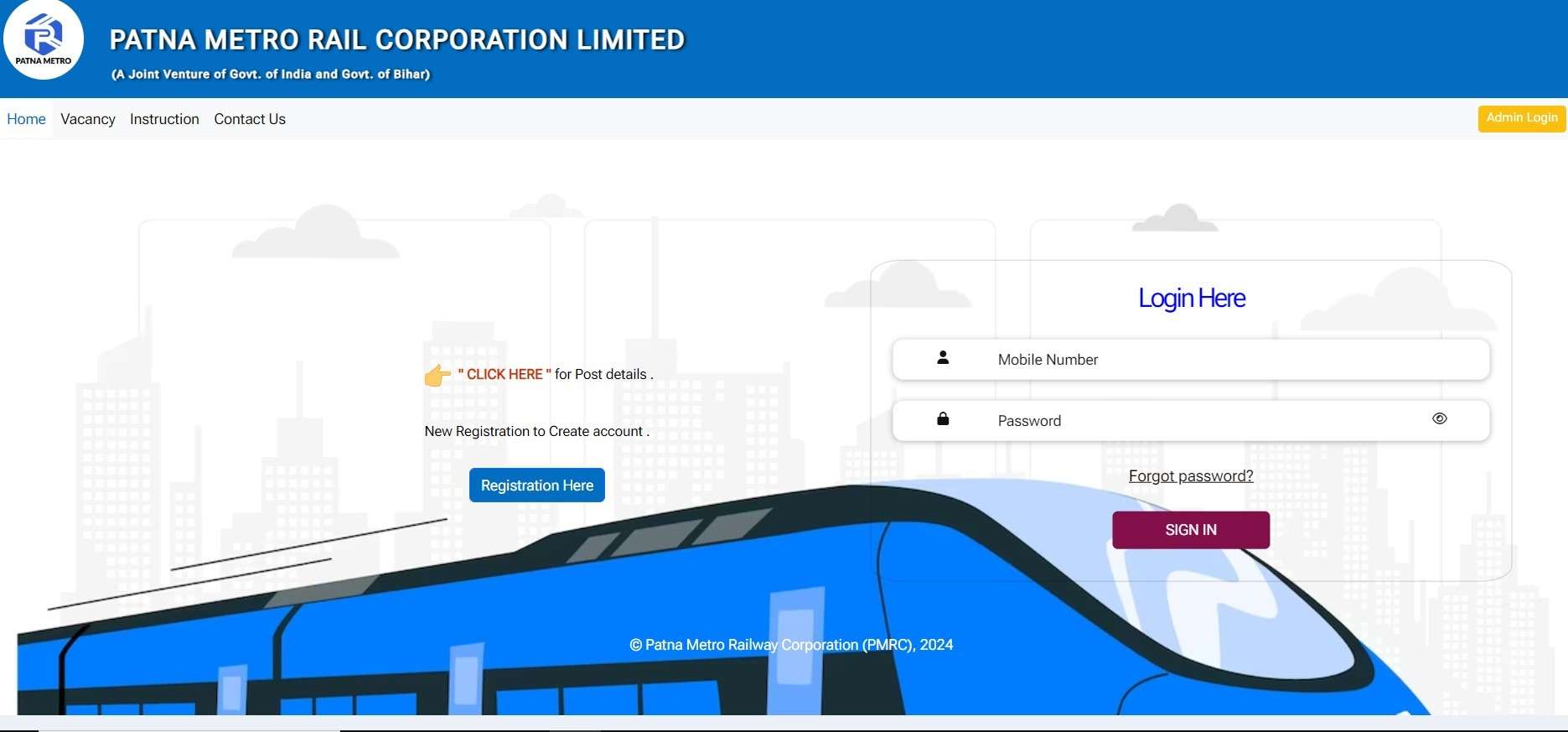Viewport: 1568px width, 732px height.
Task: Click the Registration Here button
Action: [537, 485]
